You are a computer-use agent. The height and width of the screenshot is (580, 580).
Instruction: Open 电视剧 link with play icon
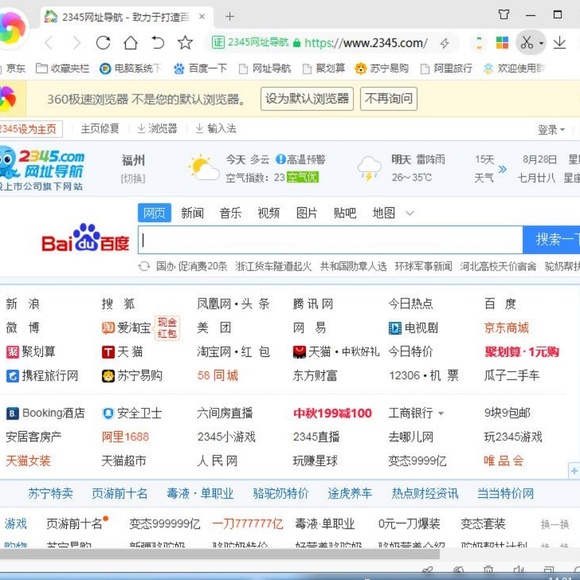(413, 328)
